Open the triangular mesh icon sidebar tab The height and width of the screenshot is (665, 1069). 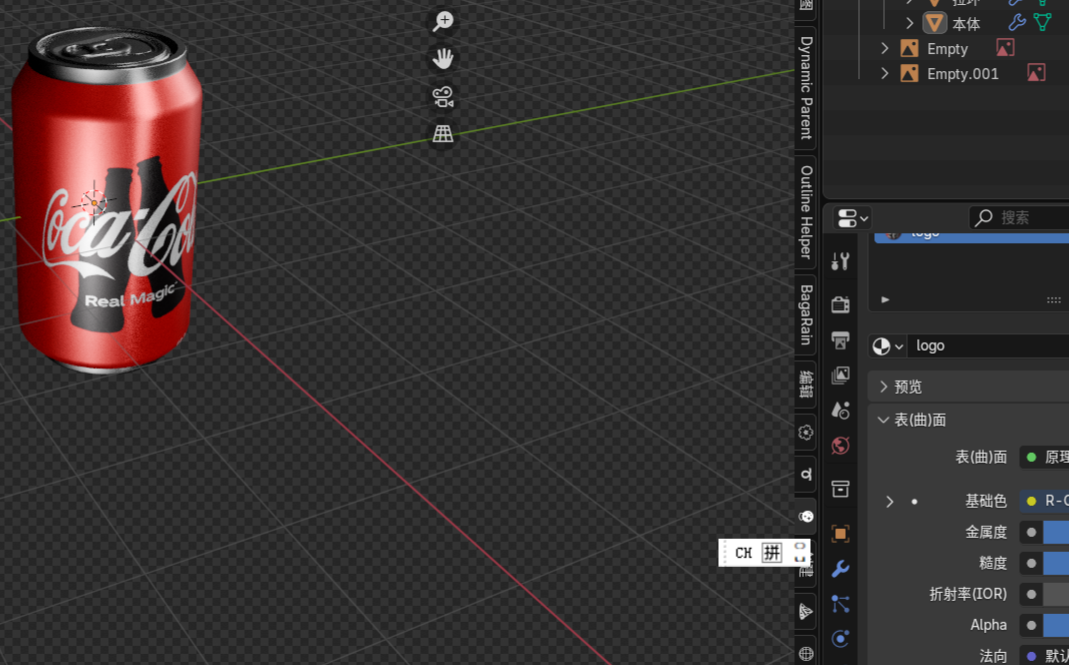click(x=806, y=611)
